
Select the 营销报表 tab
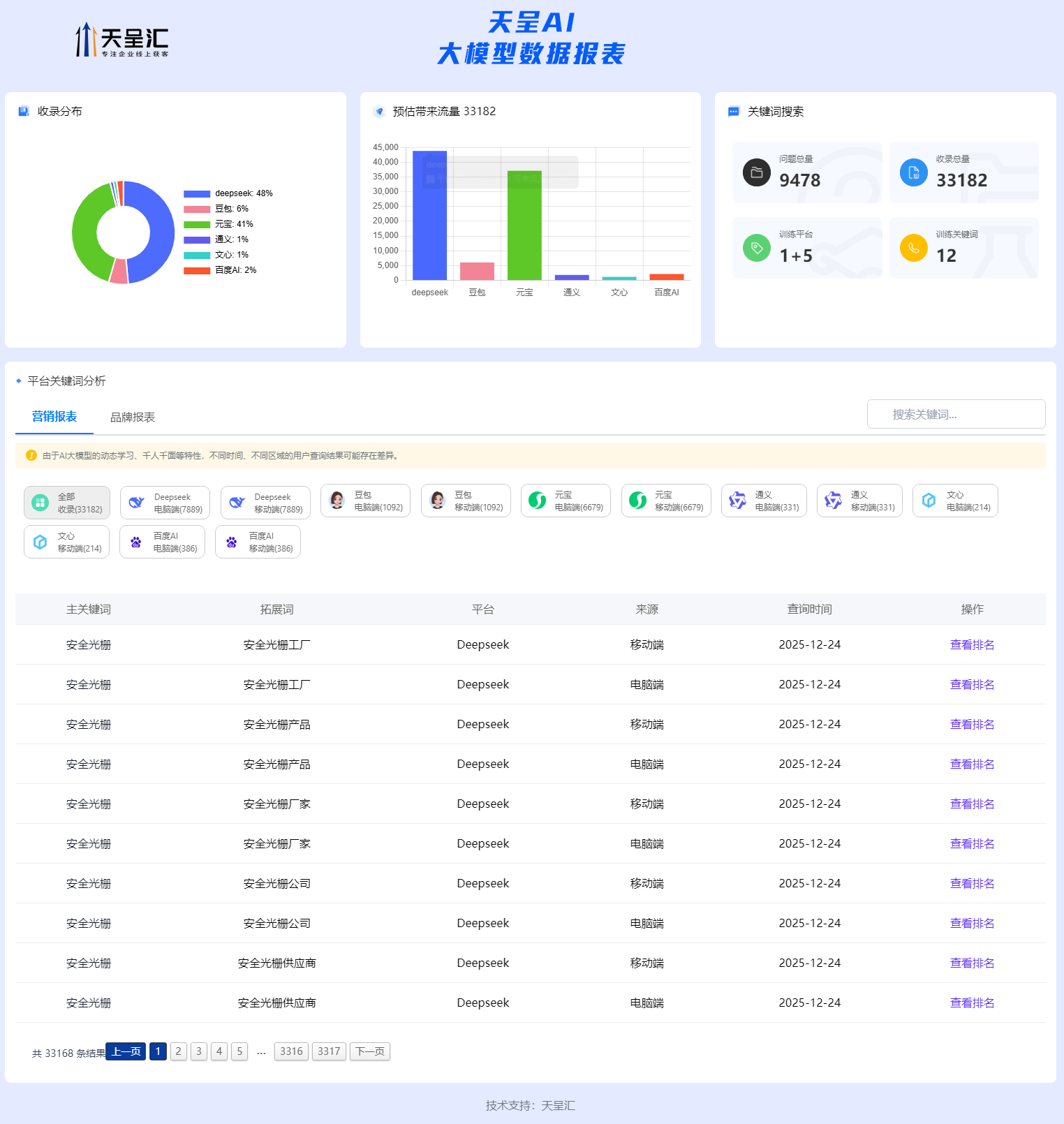(54, 416)
